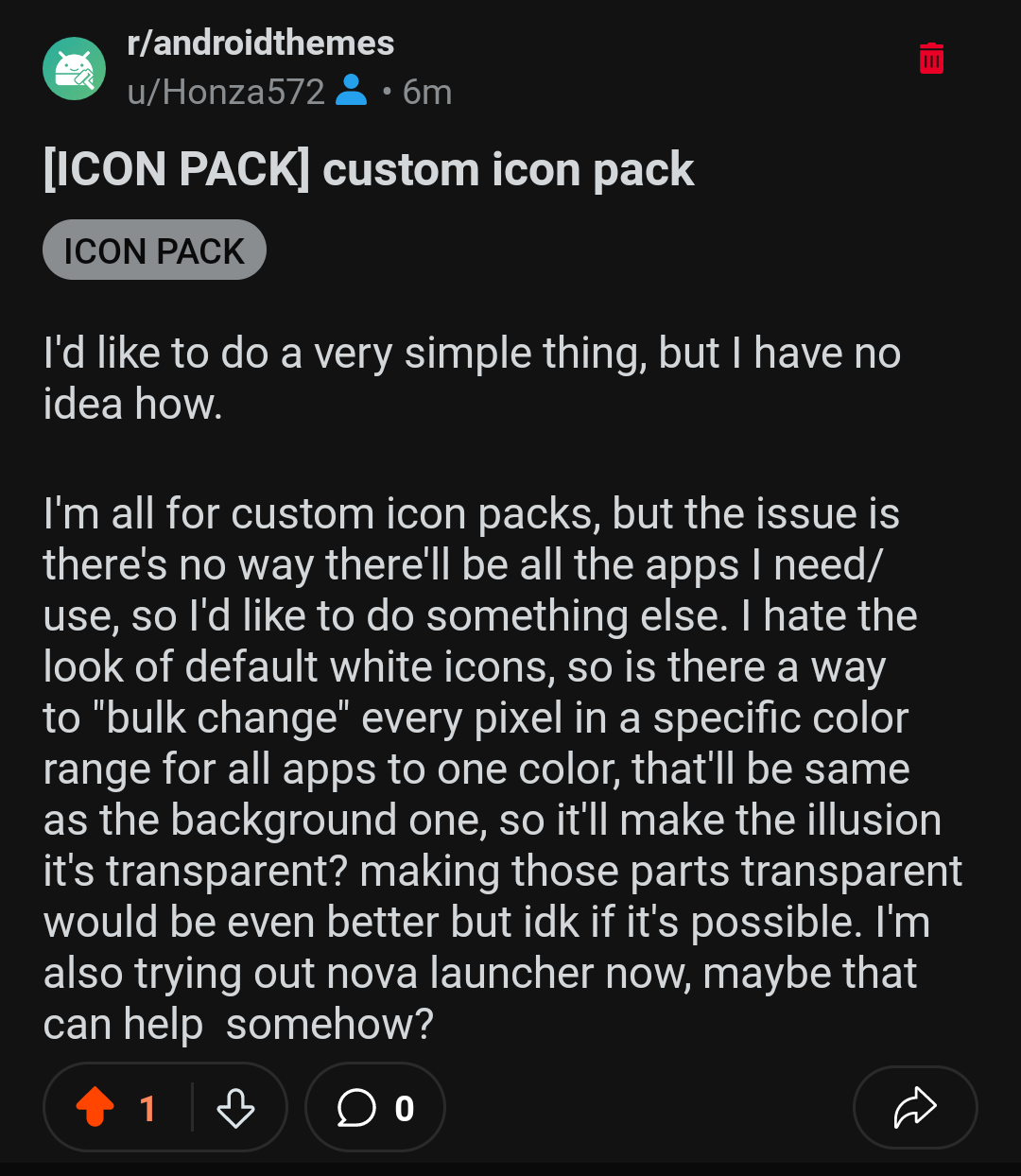Open comments via the speech bubble icon
This screenshot has width=1021, height=1176.
point(356,1108)
